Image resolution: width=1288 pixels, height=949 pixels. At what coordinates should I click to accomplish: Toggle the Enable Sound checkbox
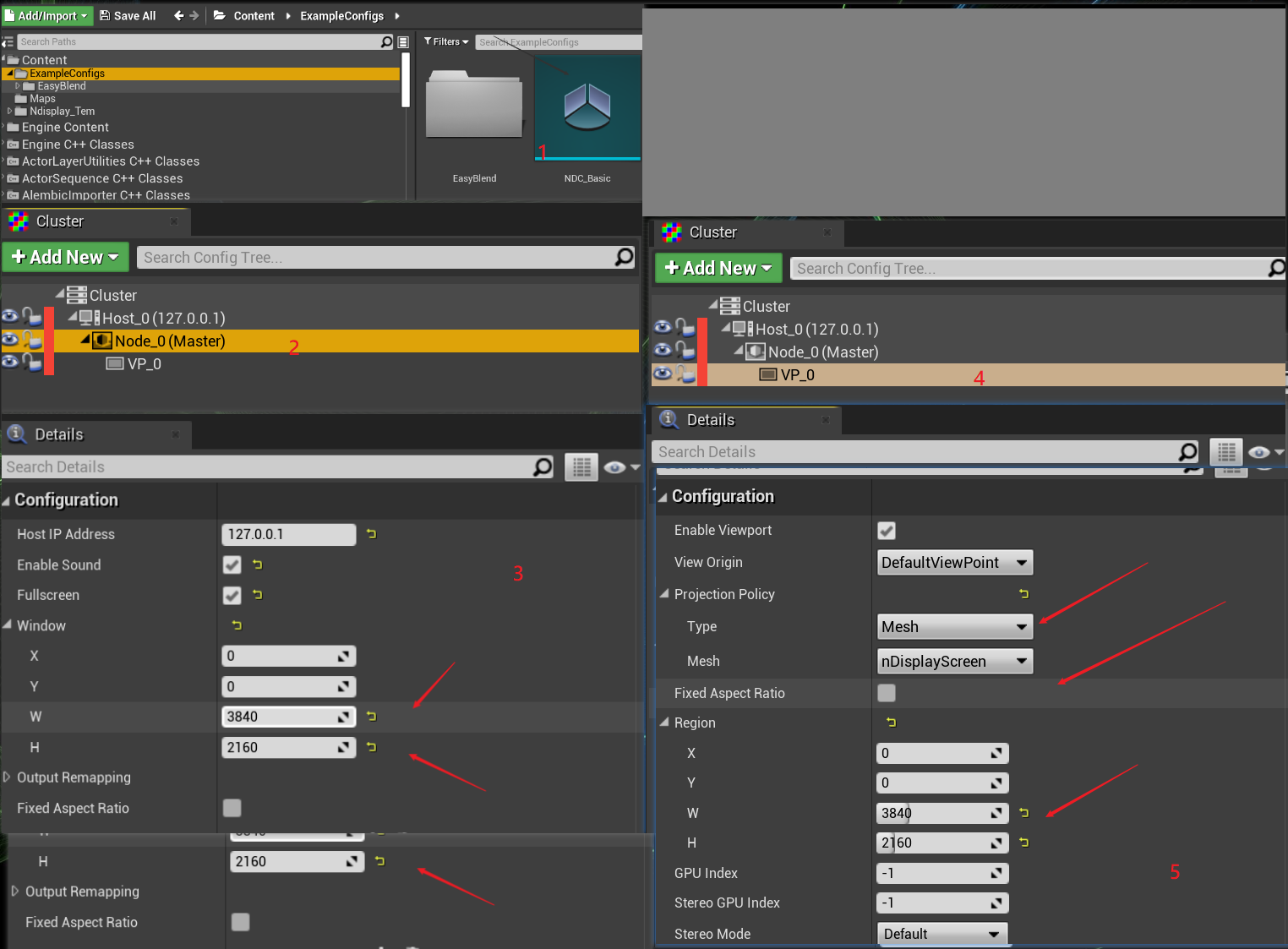click(x=232, y=564)
